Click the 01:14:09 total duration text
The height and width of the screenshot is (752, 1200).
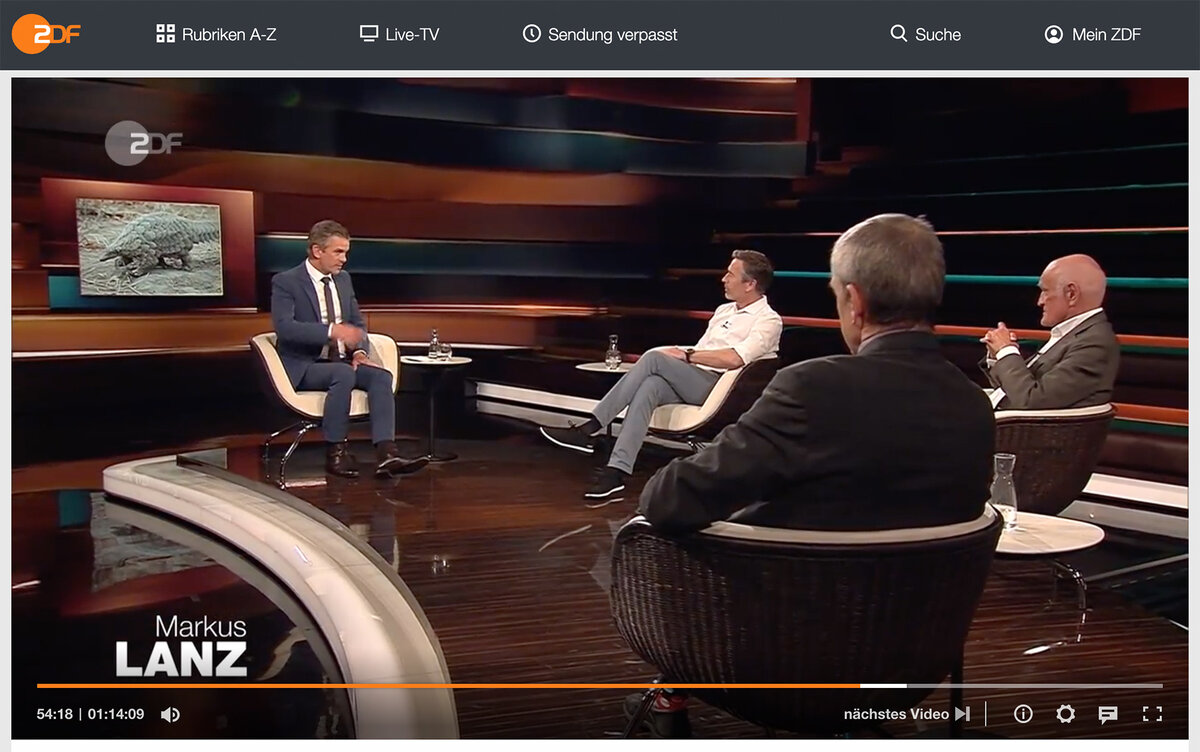pyautogui.click(x=116, y=714)
